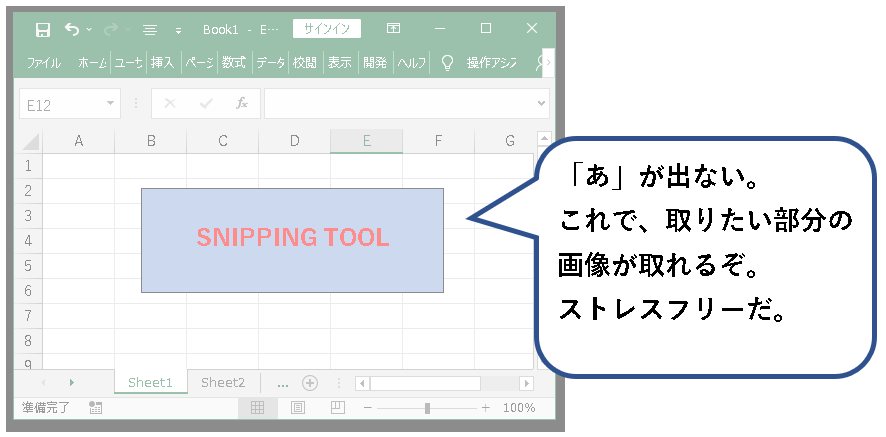Switch to the 挿入 ribbon tab
This screenshot has height=437, width=886.
[162, 63]
